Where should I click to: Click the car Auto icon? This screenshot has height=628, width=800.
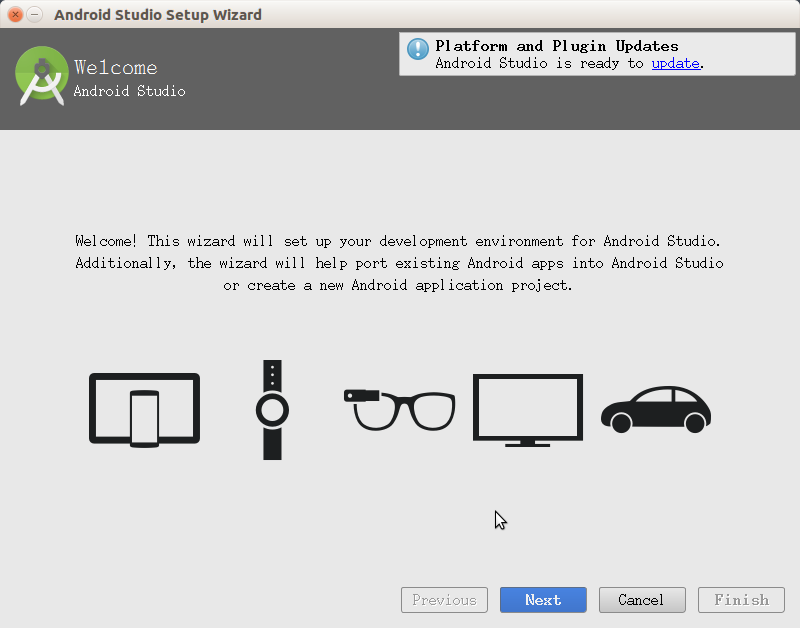[656, 410]
